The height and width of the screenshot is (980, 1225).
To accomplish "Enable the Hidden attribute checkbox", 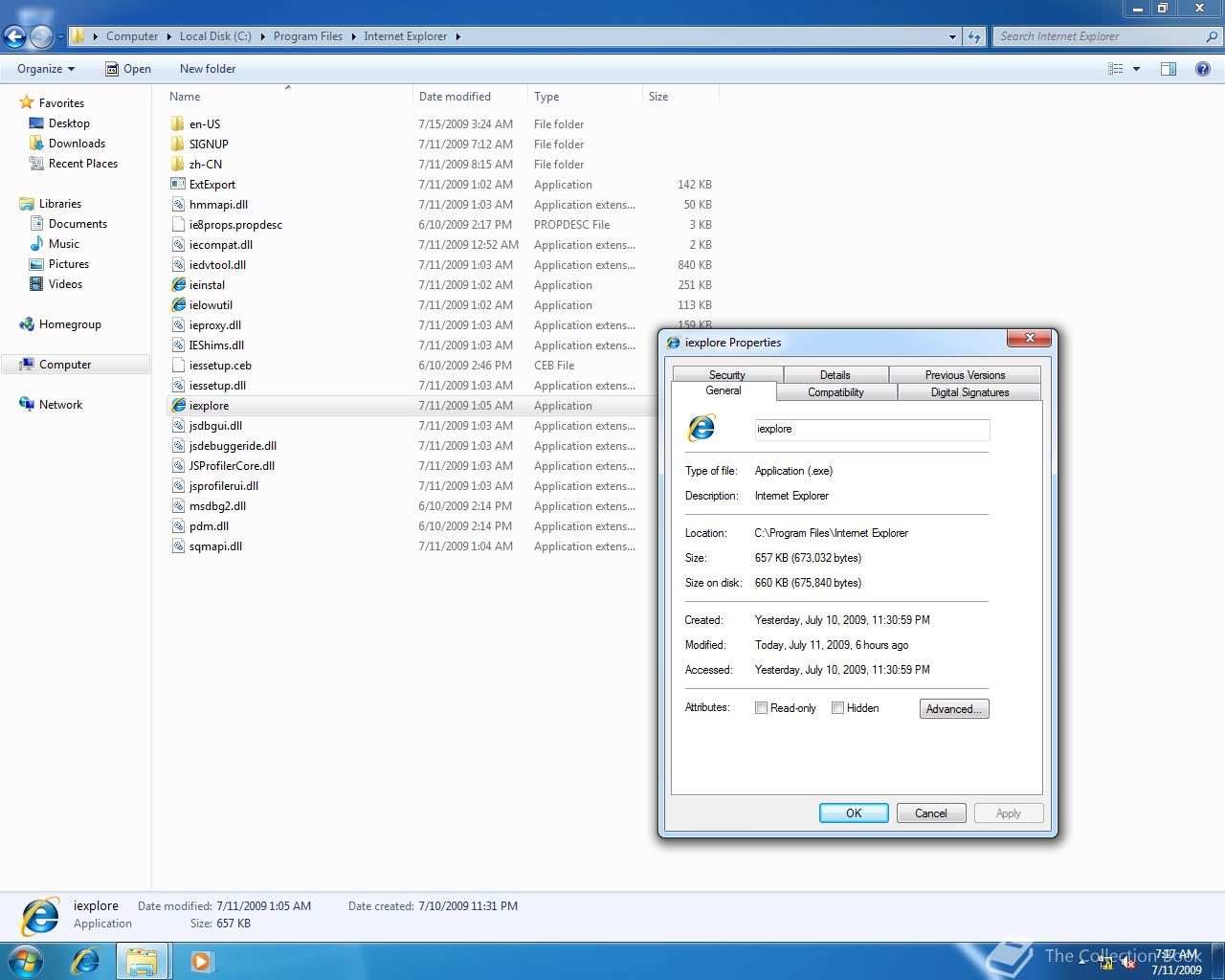I will point(837,708).
